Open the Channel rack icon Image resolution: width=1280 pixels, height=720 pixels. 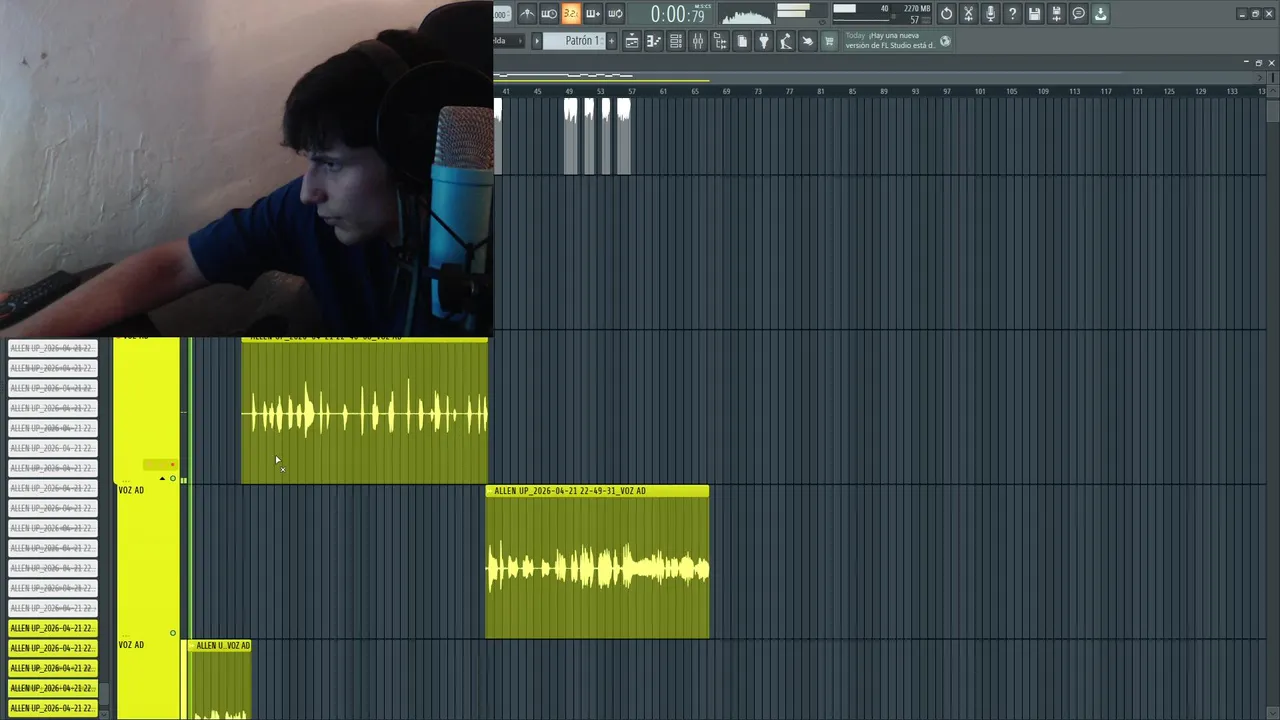[x=676, y=41]
